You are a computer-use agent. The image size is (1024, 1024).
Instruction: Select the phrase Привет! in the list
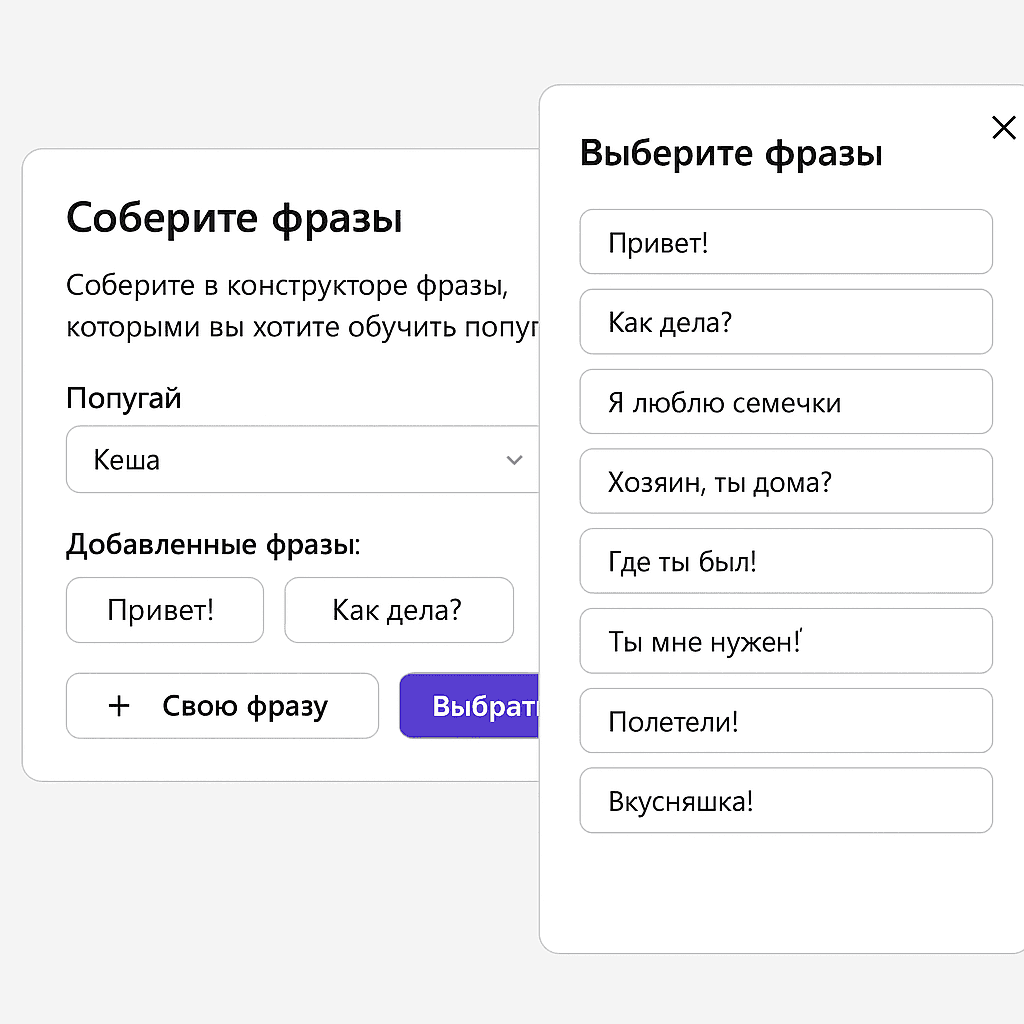786,242
